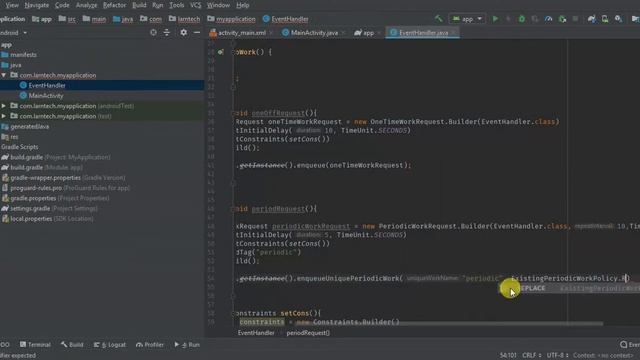Viewport: 640px width, 360px height.
Task: Choose REPLACE from the autocomplete popup
Action: (570, 288)
